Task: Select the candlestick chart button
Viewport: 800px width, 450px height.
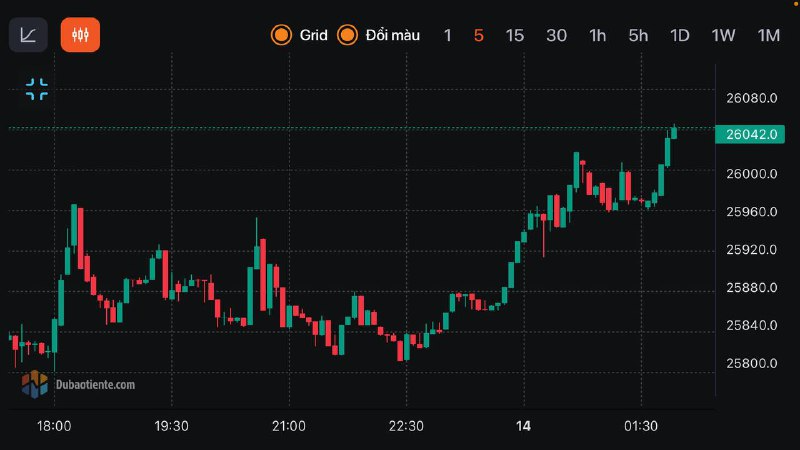Action: (x=80, y=35)
